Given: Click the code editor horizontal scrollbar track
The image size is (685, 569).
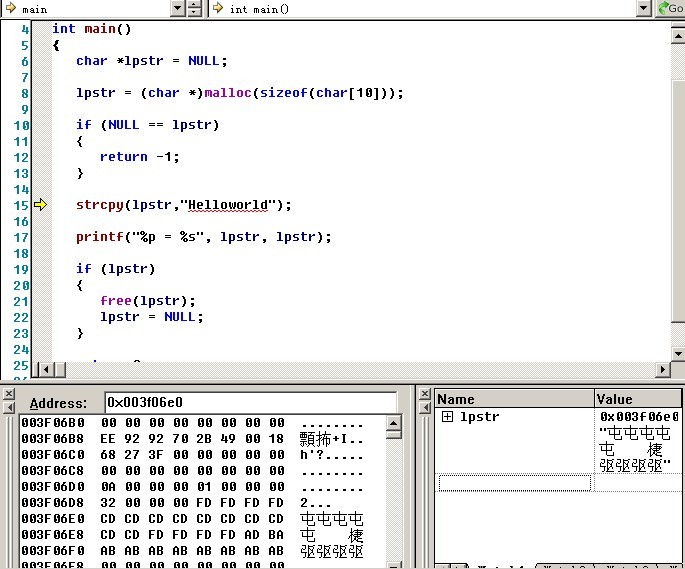Looking at the screenshot, I should (x=350, y=370).
